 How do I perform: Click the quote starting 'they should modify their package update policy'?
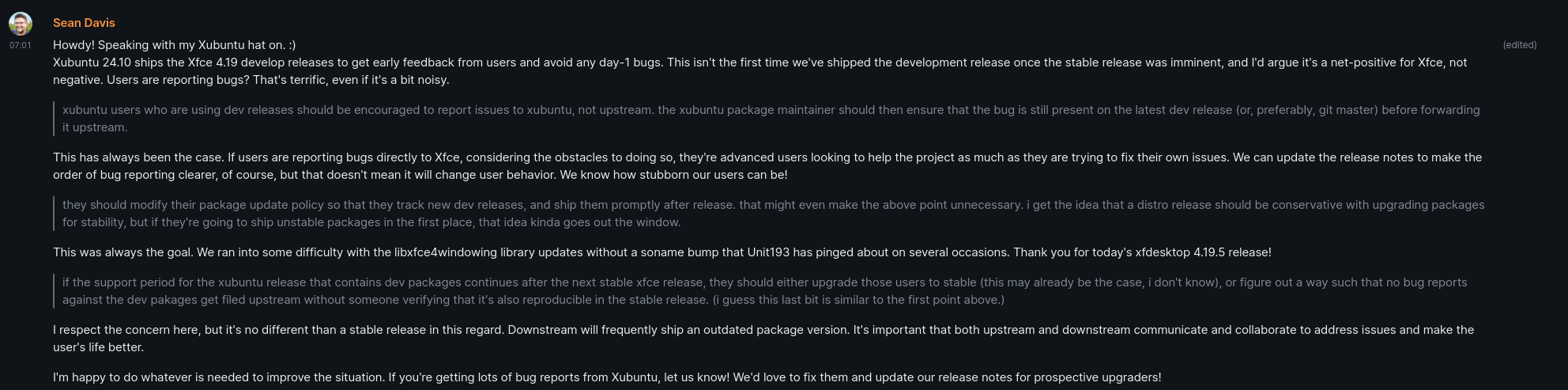(773, 214)
